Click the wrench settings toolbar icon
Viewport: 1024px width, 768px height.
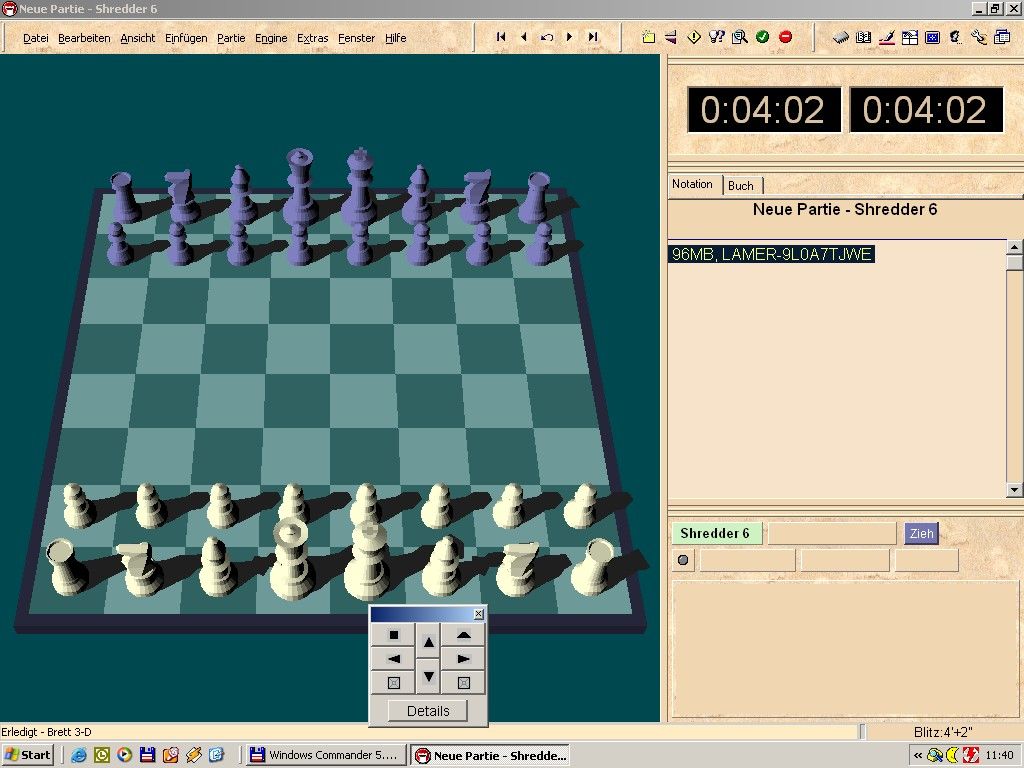point(978,38)
